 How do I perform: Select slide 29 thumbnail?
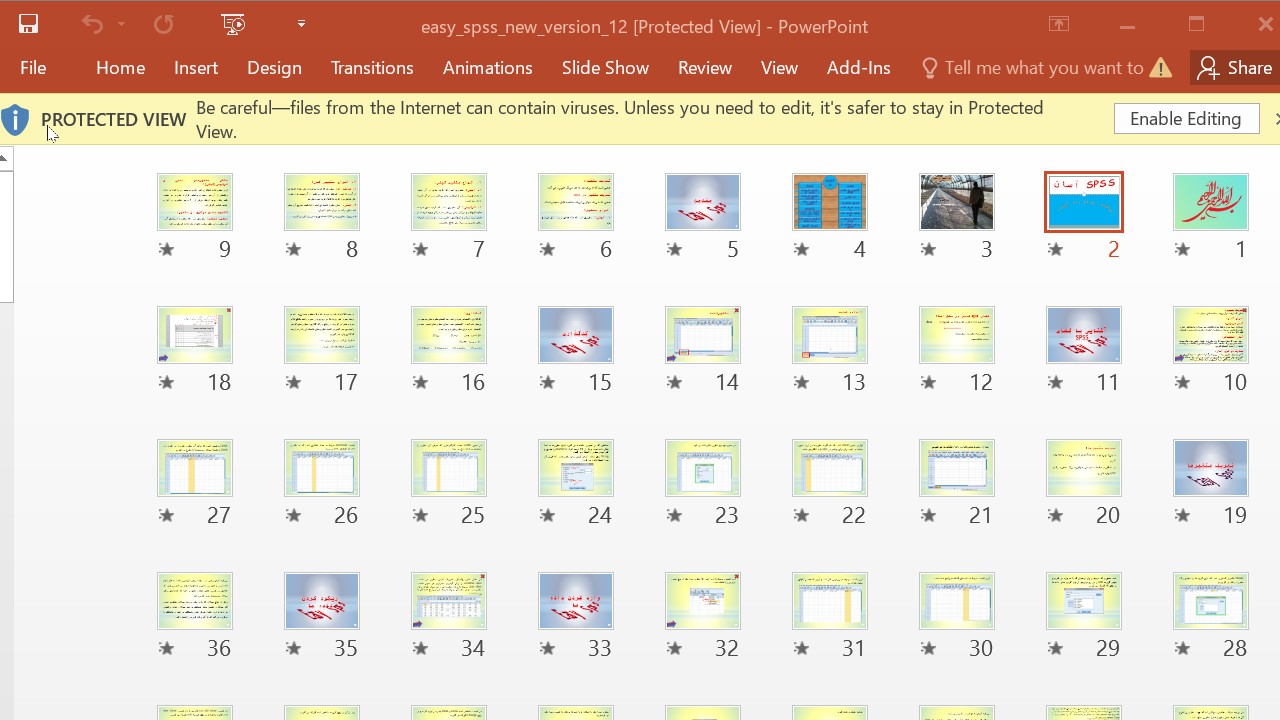(1083, 601)
